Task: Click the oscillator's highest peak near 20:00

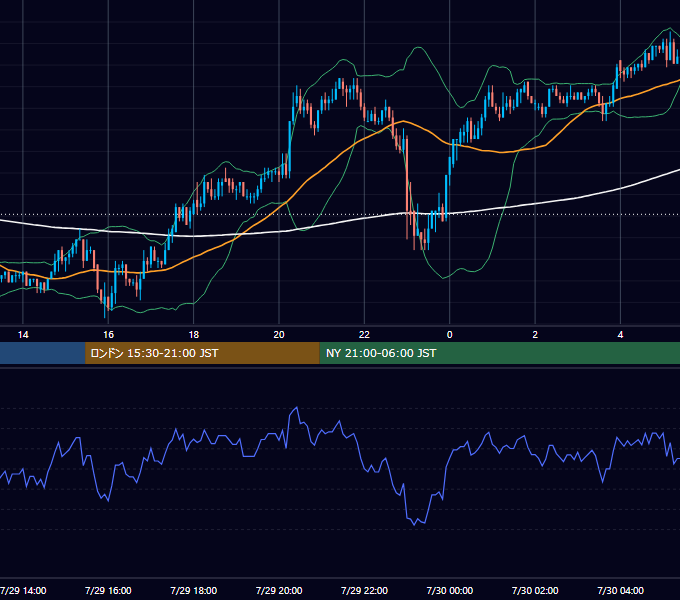Action: click(297, 407)
